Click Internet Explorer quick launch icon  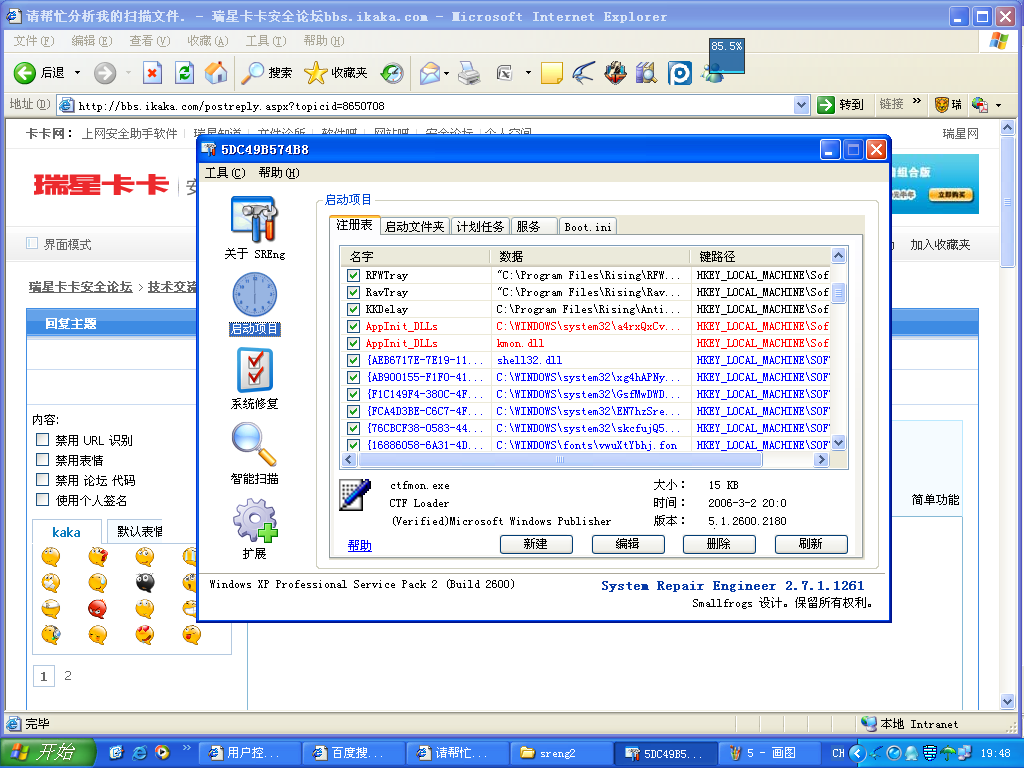click(139, 752)
